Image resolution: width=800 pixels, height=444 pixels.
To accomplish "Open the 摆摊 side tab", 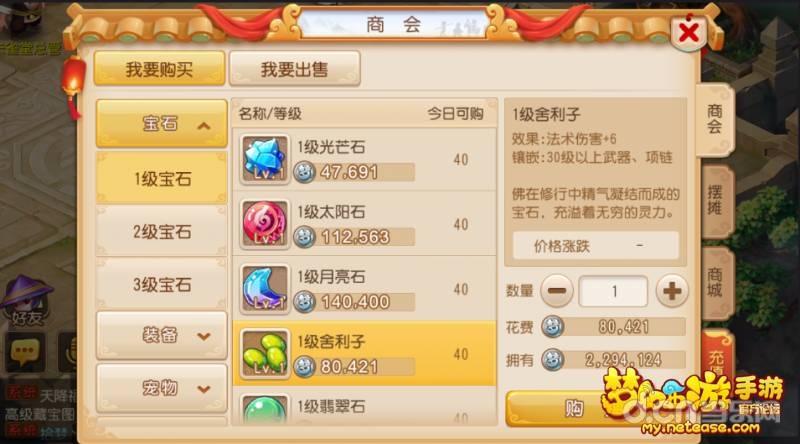I will (716, 201).
